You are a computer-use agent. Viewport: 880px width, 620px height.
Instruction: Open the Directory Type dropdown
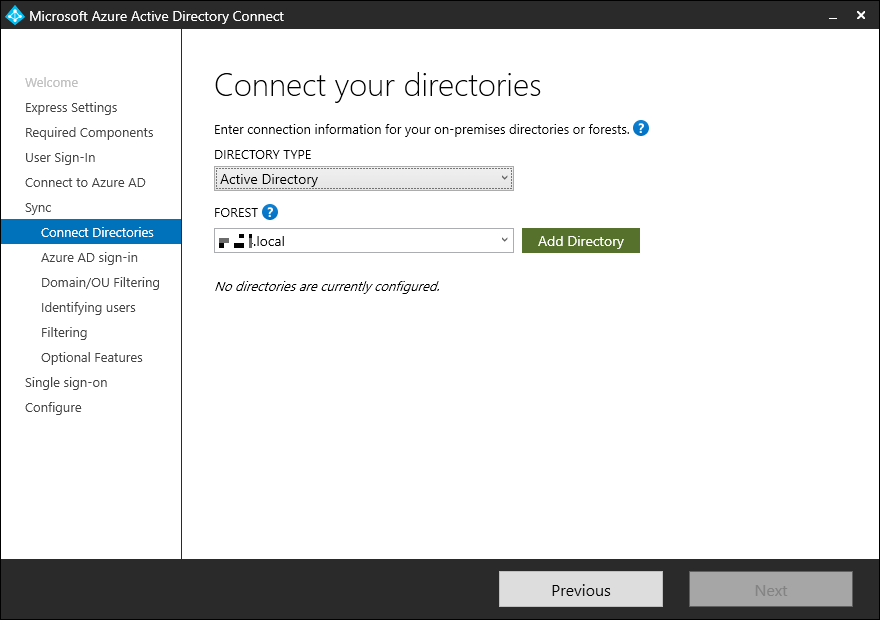(x=363, y=179)
